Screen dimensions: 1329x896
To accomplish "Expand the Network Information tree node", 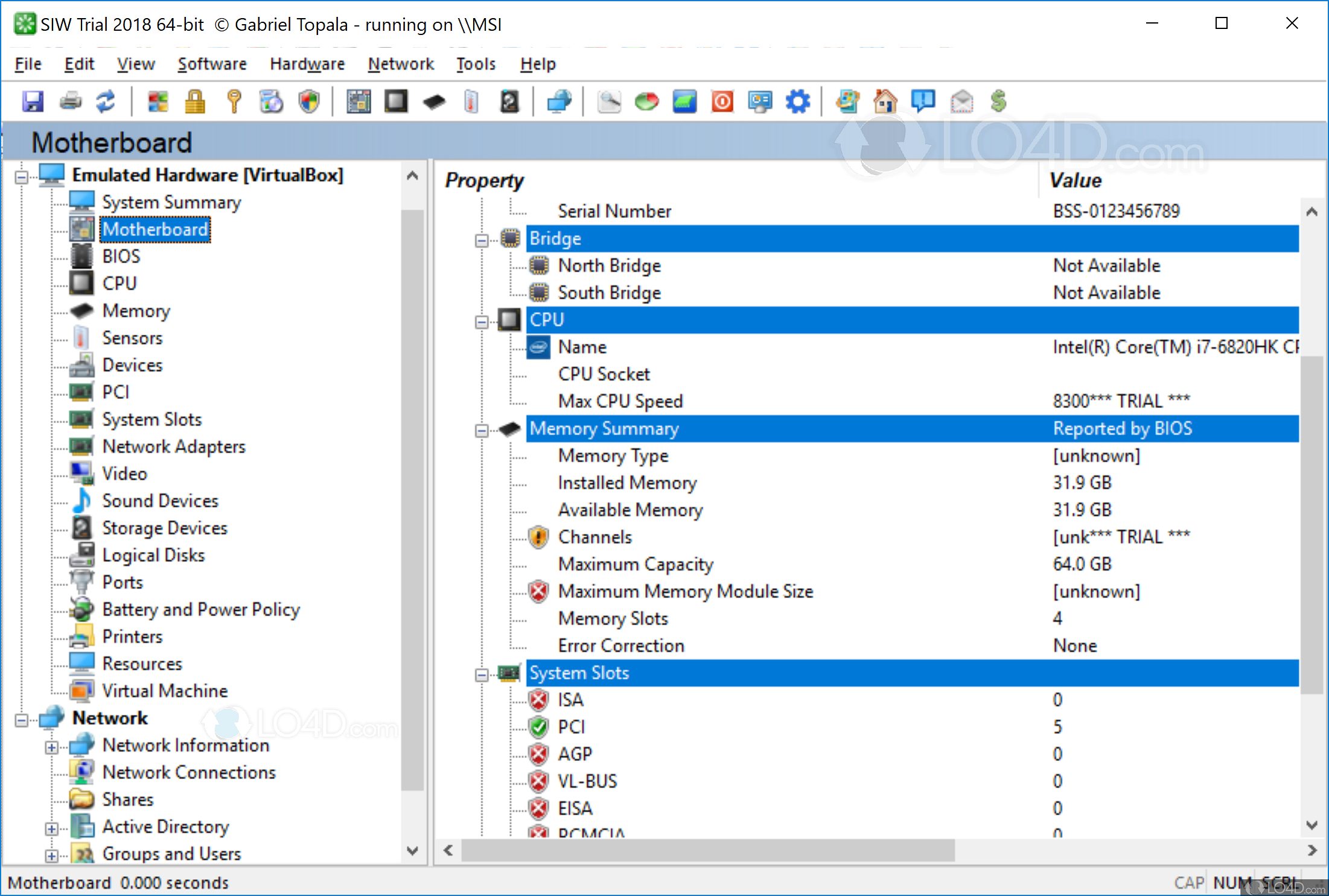I will point(52,747).
